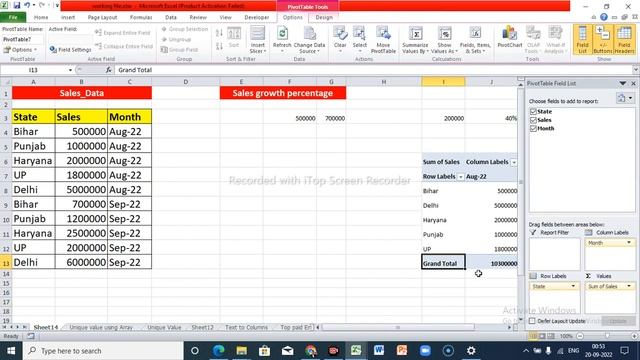Open PowerPoint from the taskbar
Viewport: 640px width, 360px height.
(x=402, y=351)
